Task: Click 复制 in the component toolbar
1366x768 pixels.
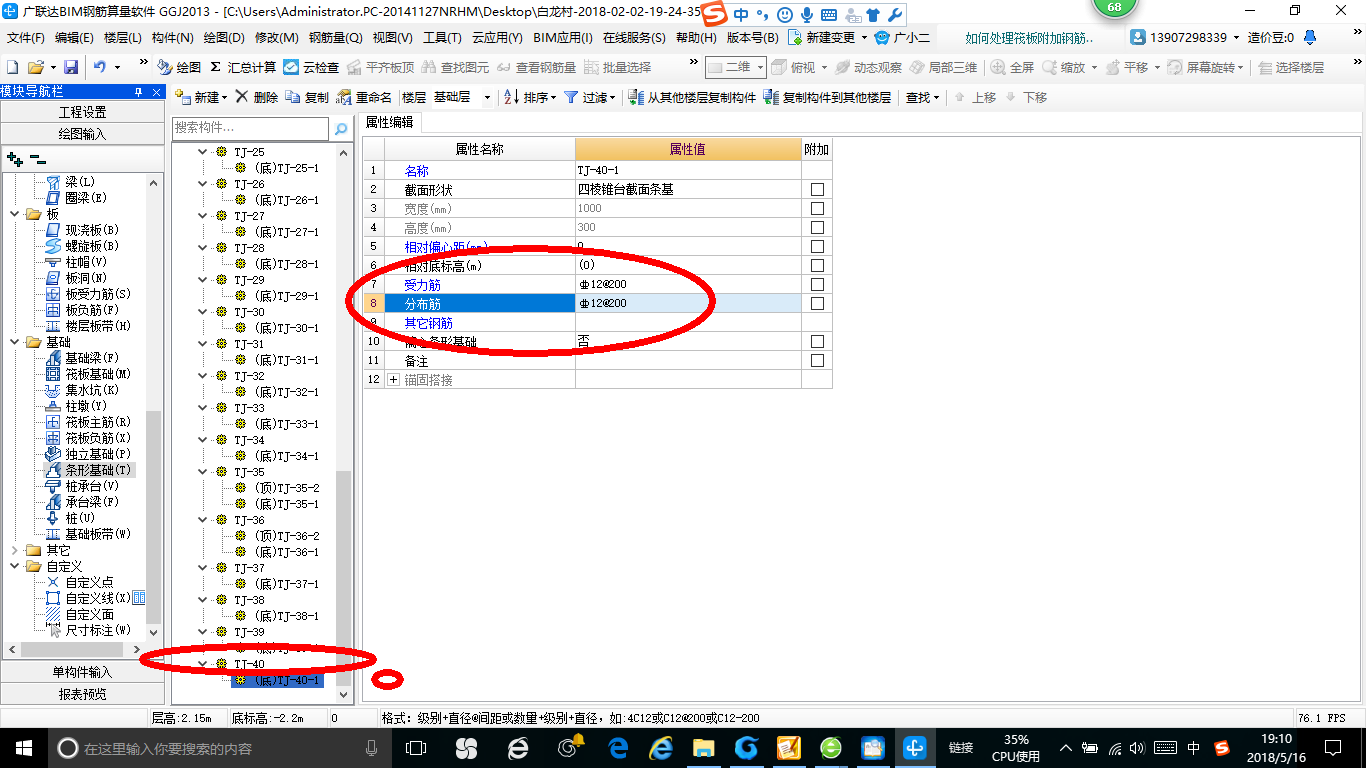Action: click(307, 98)
